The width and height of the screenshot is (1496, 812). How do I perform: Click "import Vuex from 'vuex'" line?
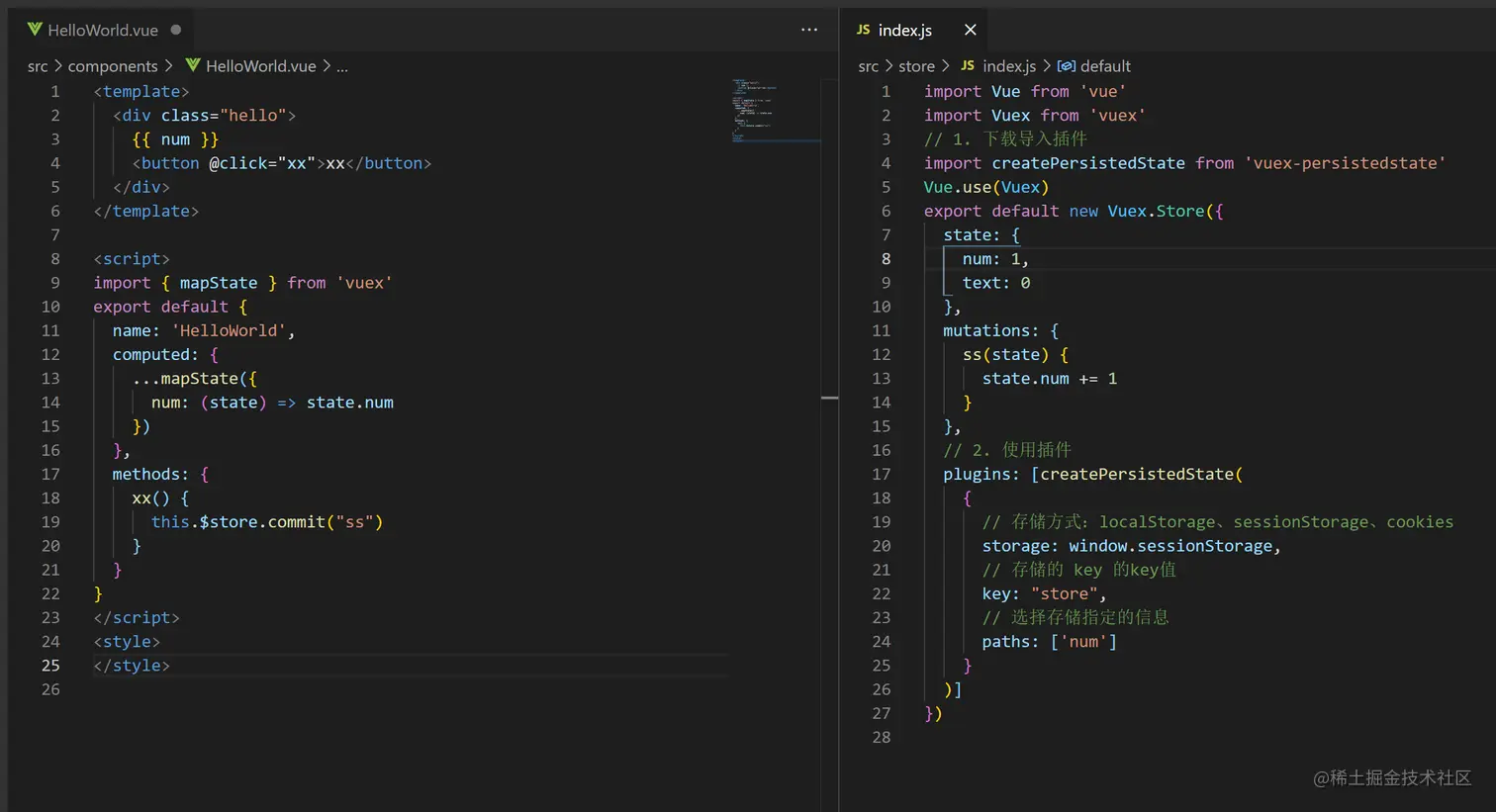point(1035,116)
